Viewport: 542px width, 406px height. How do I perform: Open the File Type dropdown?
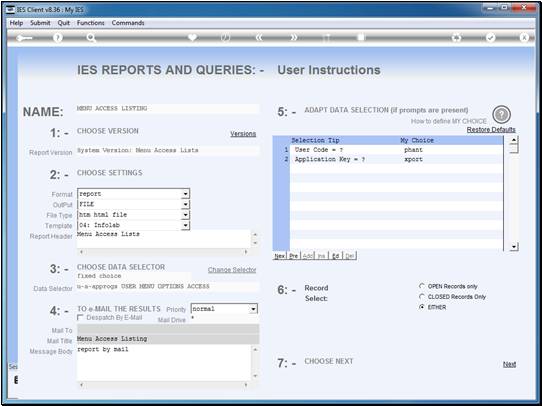[x=186, y=215]
